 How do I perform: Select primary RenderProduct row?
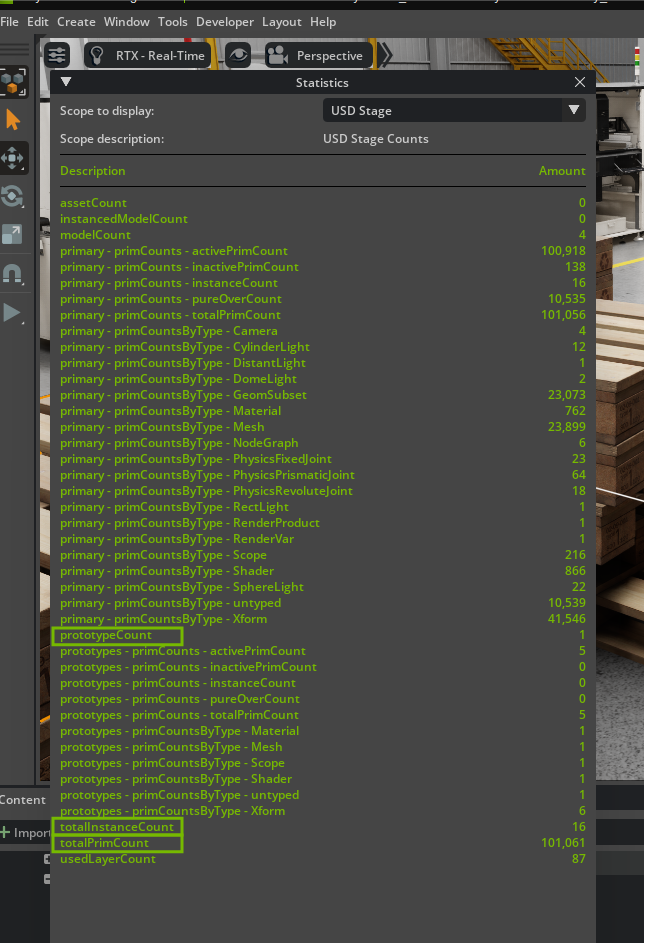click(x=323, y=523)
